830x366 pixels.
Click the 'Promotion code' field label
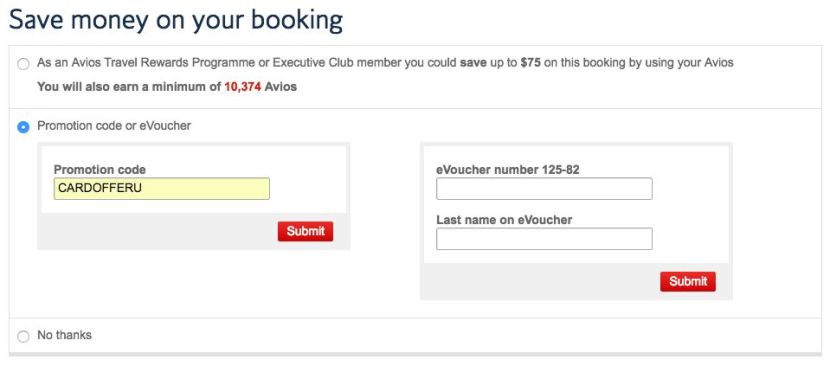coord(100,169)
